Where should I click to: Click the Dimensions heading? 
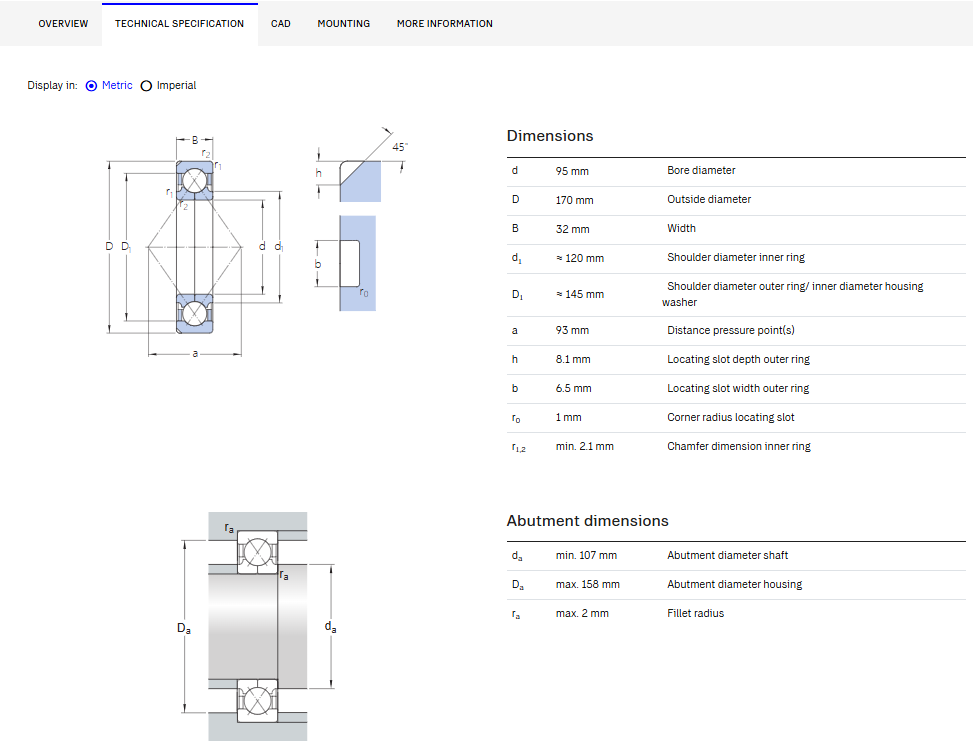(x=550, y=136)
